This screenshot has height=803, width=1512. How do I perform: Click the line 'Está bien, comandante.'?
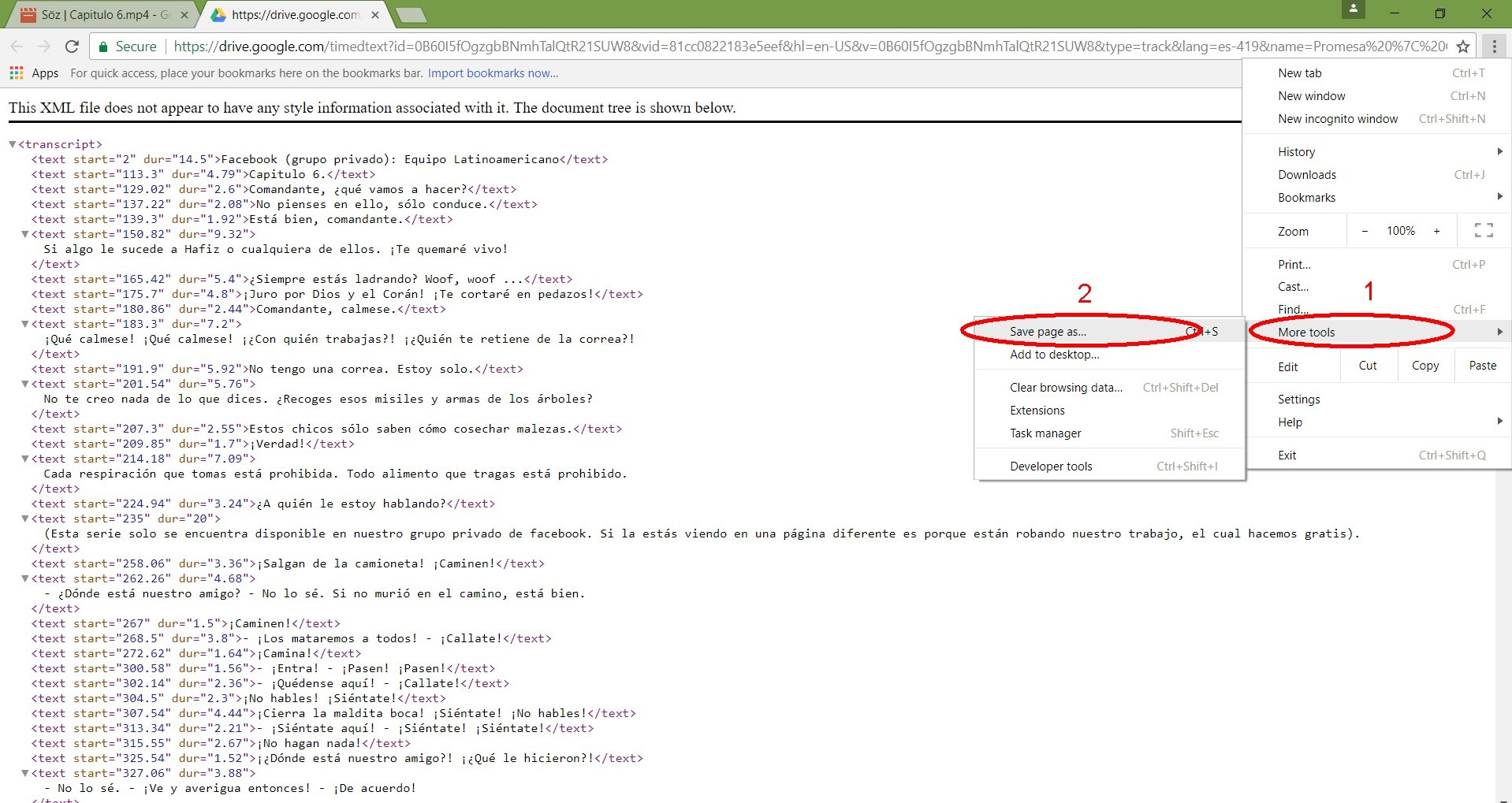click(326, 219)
